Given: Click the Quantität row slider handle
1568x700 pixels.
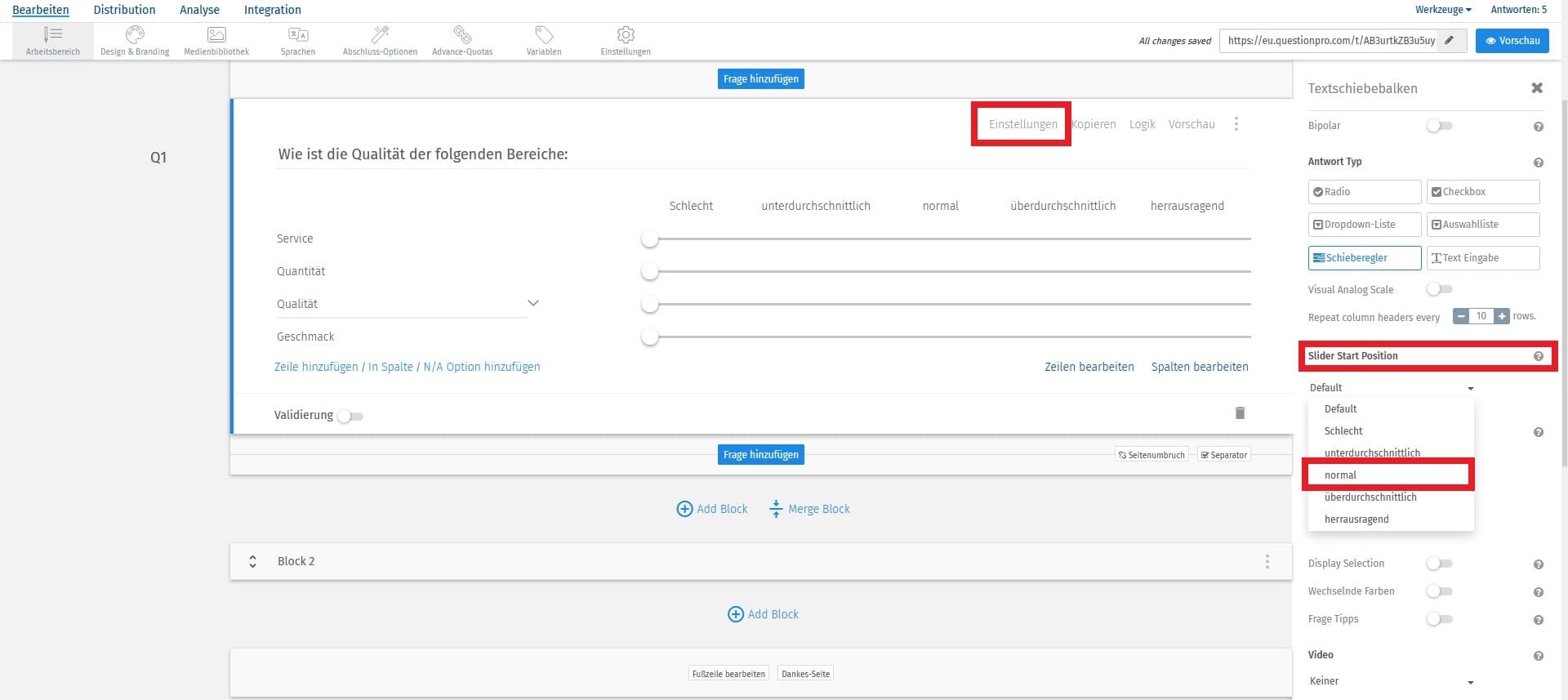Looking at the screenshot, I should pyautogui.click(x=649, y=271).
